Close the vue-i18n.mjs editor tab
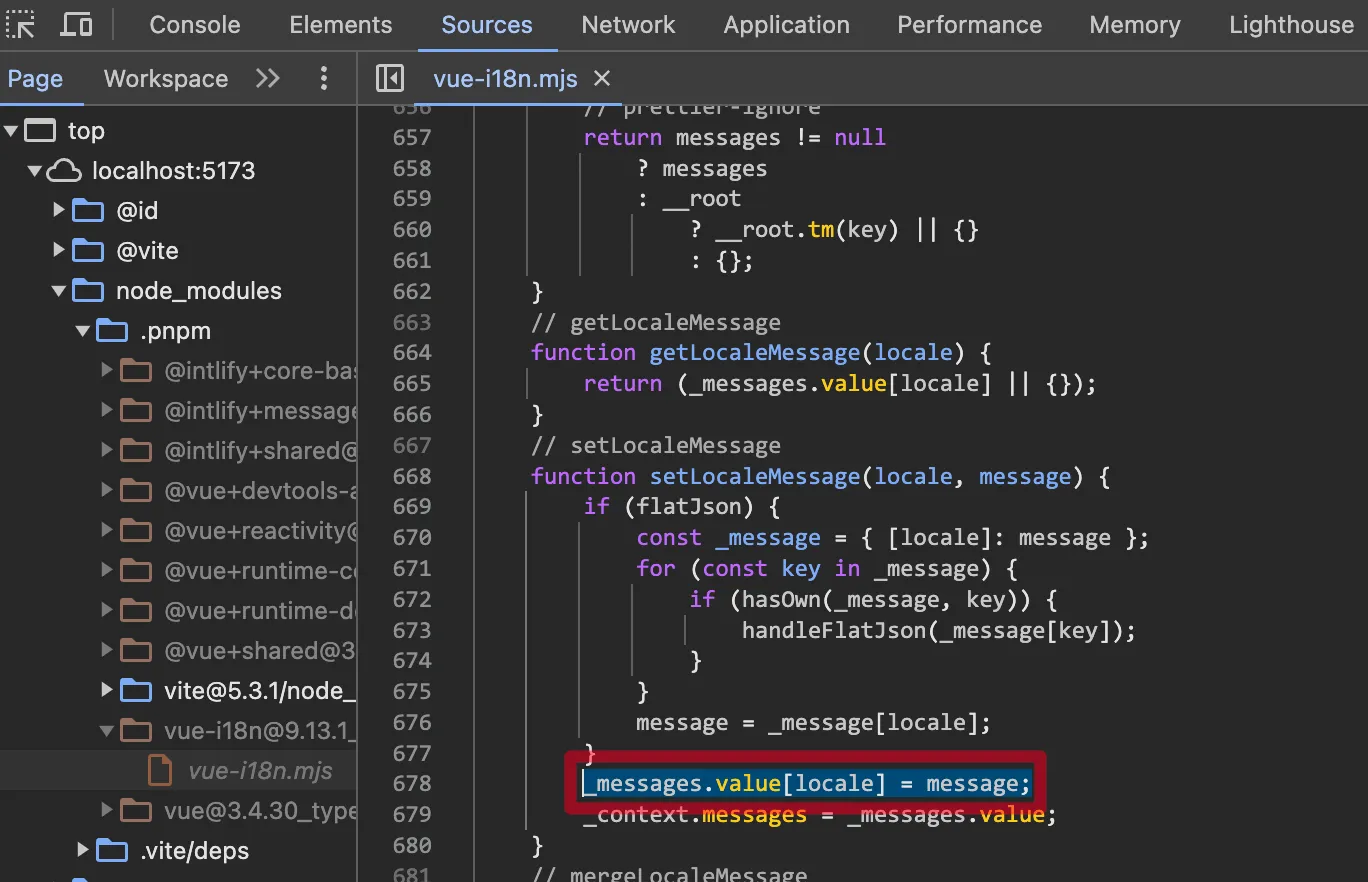The width and height of the screenshot is (1368, 882). click(602, 78)
